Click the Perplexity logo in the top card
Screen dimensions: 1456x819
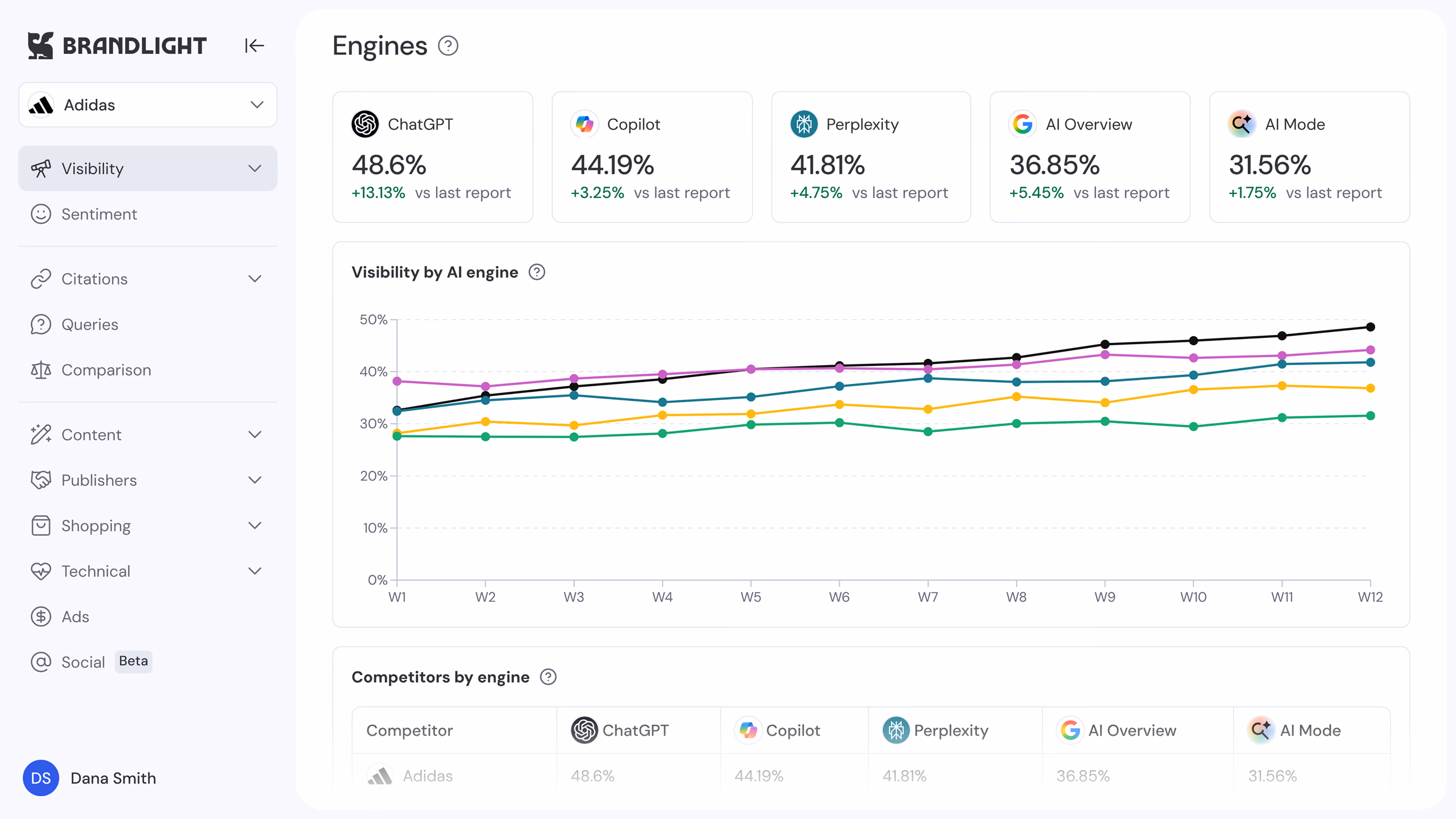coord(804,124)
